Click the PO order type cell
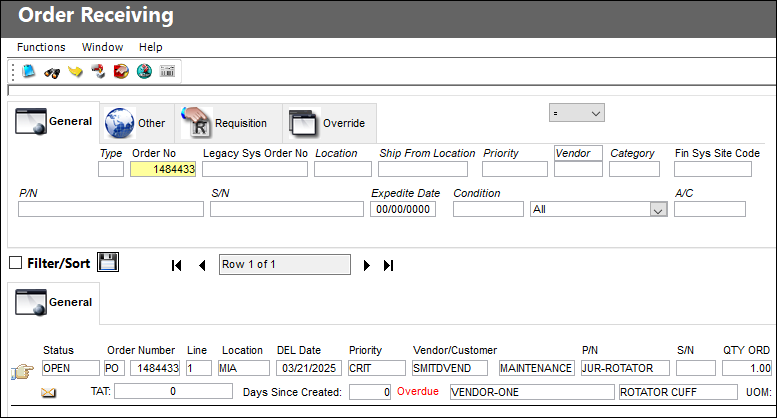777x418 pixels. (114, 368)
